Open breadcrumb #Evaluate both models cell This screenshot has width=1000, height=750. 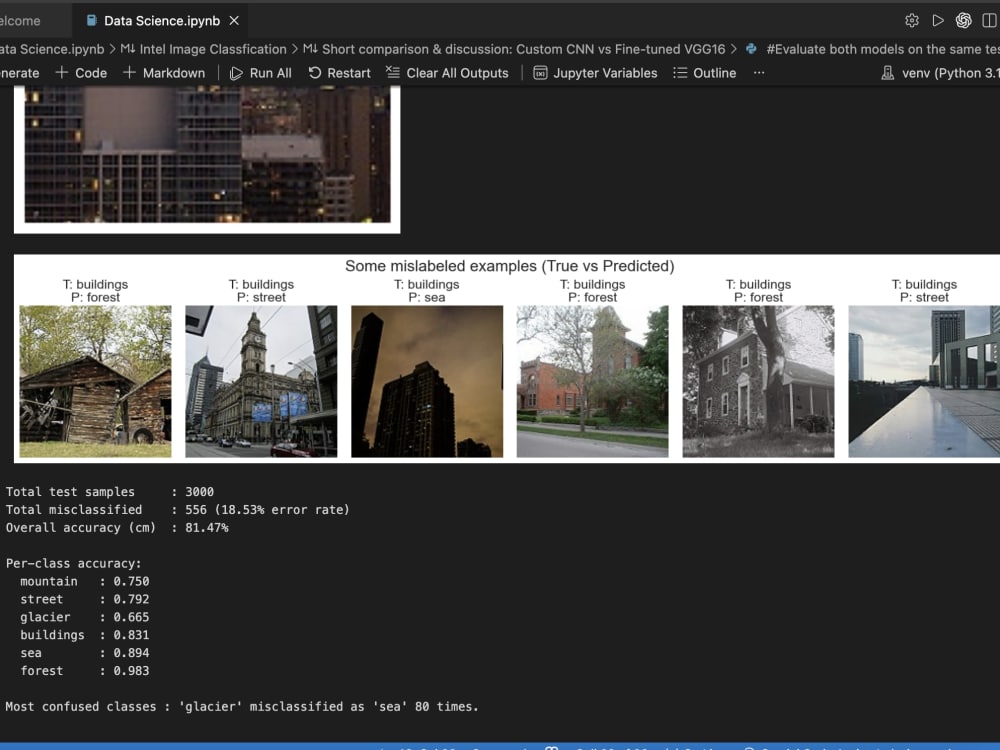pos(883,49)
